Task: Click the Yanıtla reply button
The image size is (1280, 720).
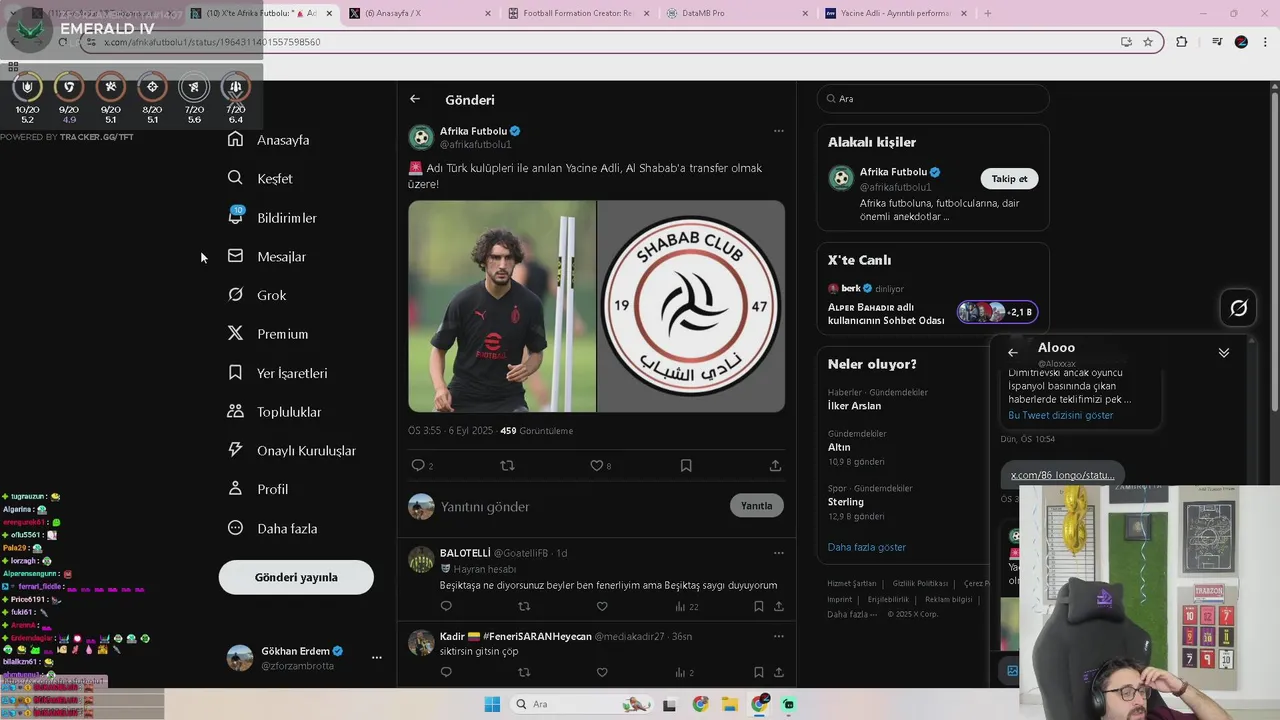Action: point(756,506)
